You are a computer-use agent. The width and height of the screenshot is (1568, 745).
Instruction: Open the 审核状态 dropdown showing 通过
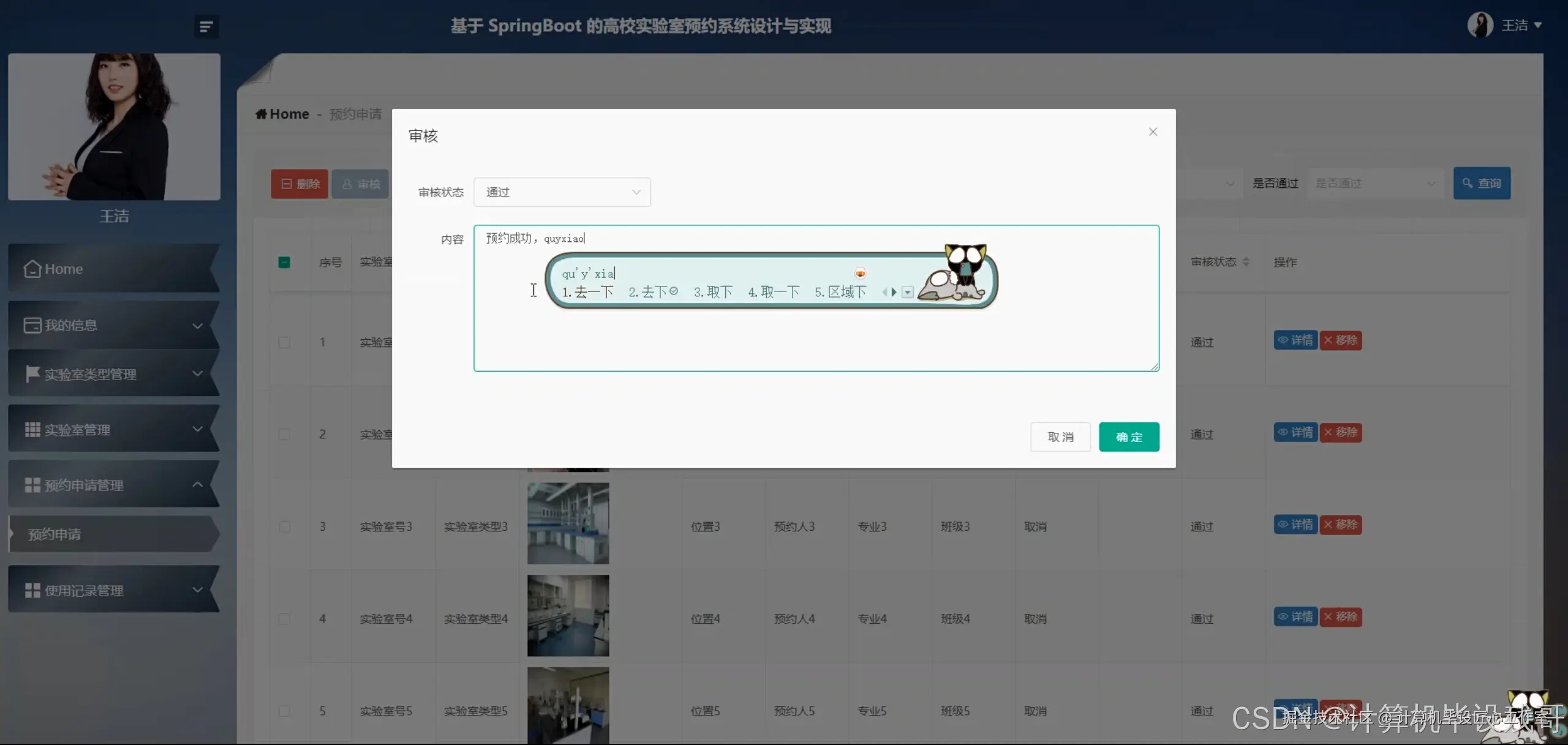[561, 192]
